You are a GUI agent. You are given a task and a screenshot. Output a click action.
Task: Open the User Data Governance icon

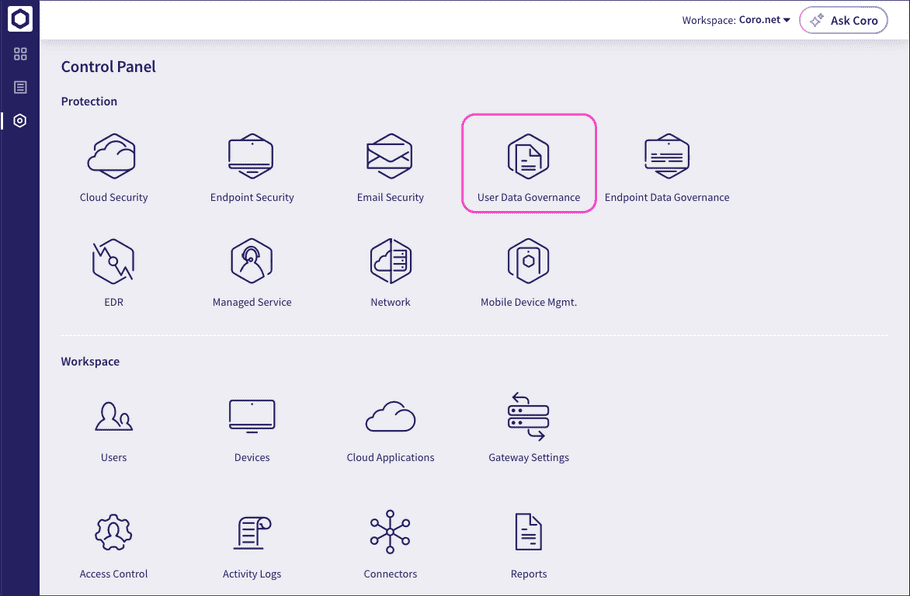528,156
